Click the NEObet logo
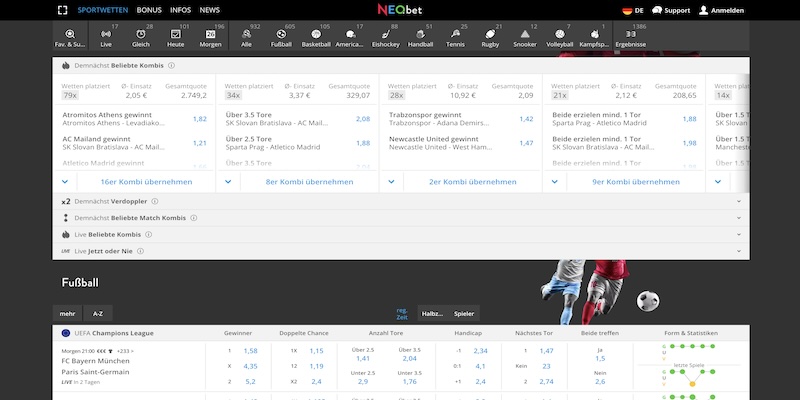Screen dimensions: 800x400 click(x=400, y=10)
